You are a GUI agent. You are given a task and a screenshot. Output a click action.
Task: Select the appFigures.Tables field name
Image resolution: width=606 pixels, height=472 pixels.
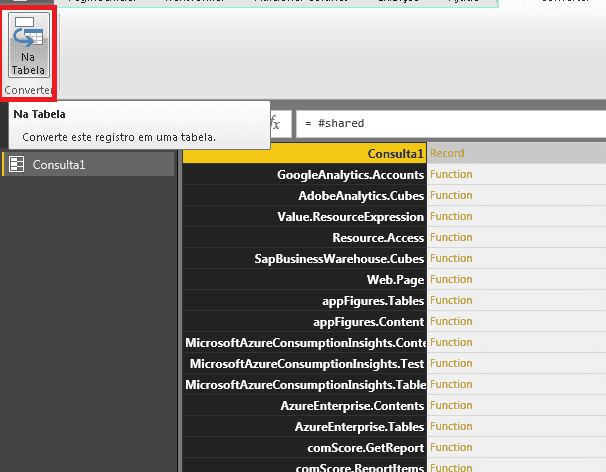point(305,300)
